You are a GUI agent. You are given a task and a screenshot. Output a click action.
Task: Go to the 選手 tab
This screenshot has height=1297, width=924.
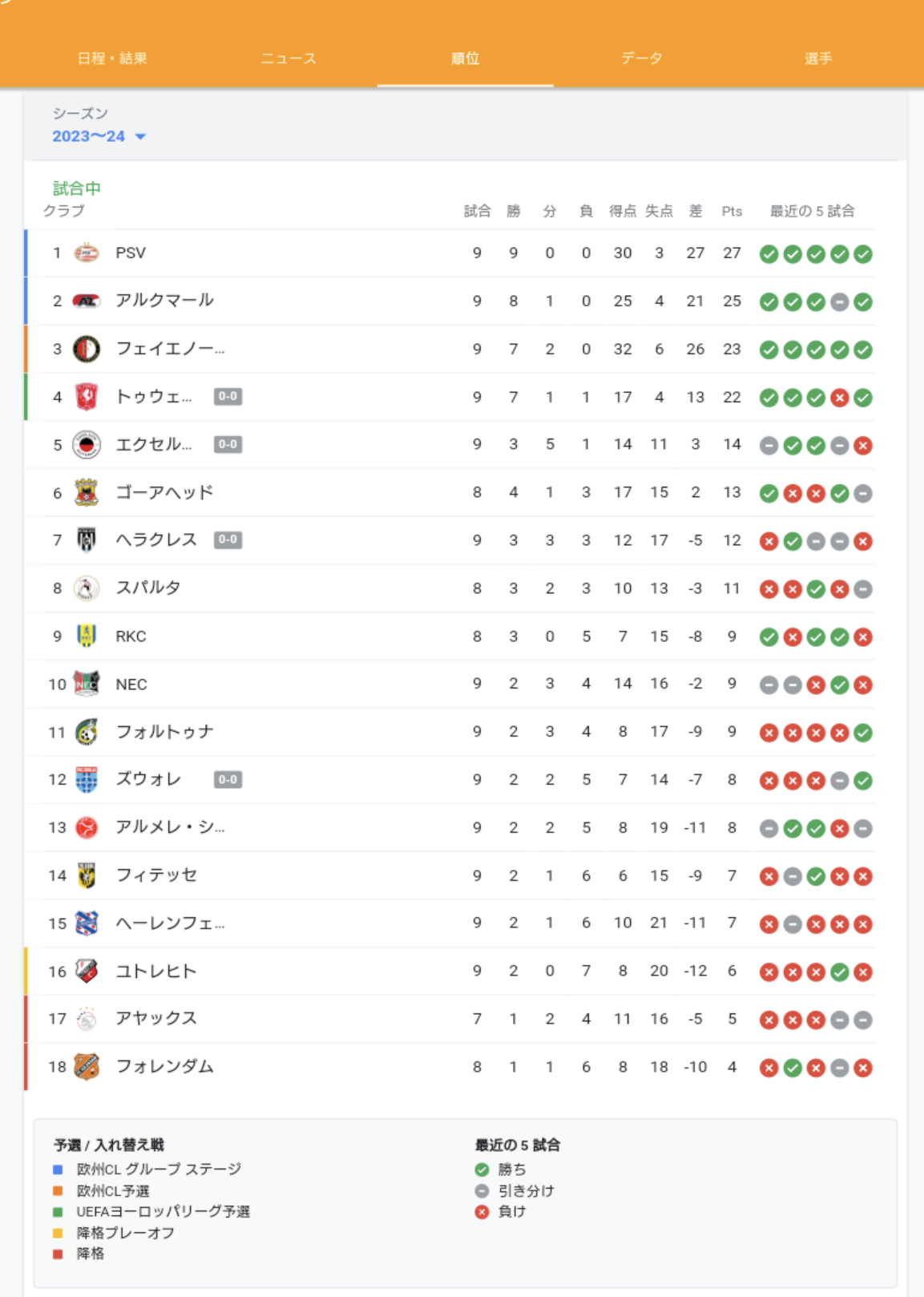pyautogui.click(x=818, y=59)
